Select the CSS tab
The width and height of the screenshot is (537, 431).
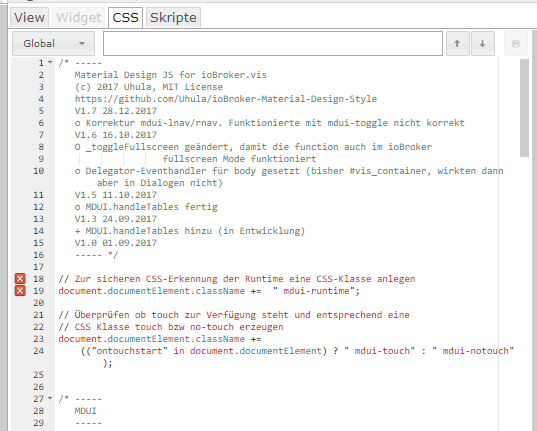[125, 17]
